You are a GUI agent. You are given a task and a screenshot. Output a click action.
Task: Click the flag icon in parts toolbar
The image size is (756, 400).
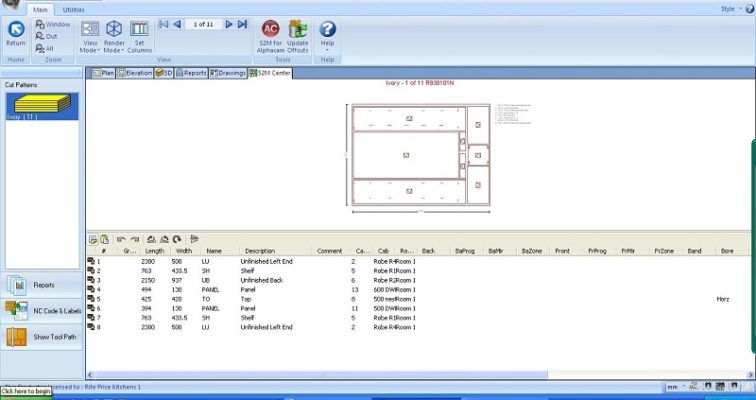[x=194, y=239]
